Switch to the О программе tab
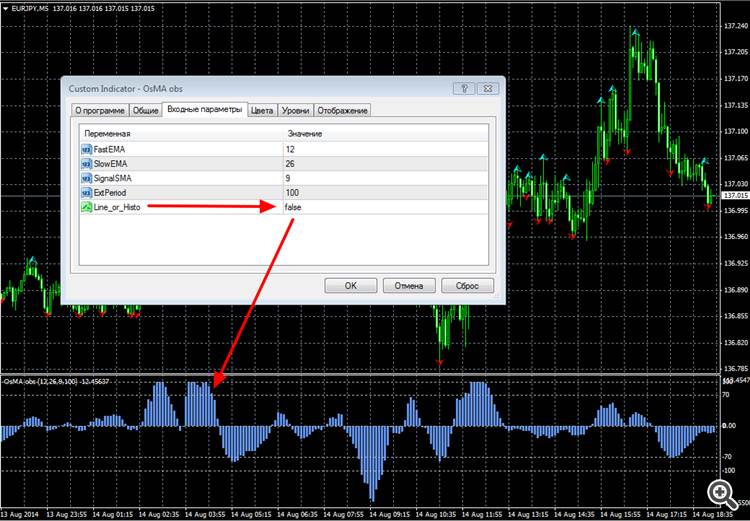The width and height of the screenshot is (750, 521). coord(100,111)
